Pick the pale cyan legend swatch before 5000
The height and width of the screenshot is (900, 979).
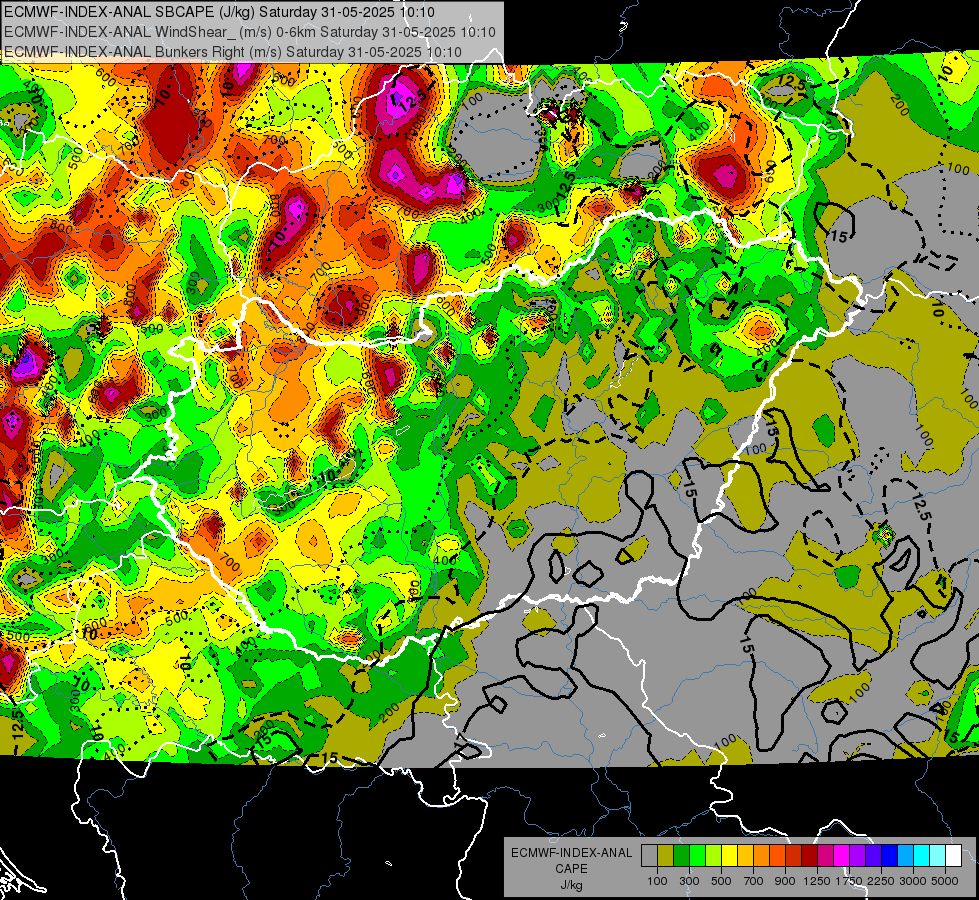(x=937, y=856)
